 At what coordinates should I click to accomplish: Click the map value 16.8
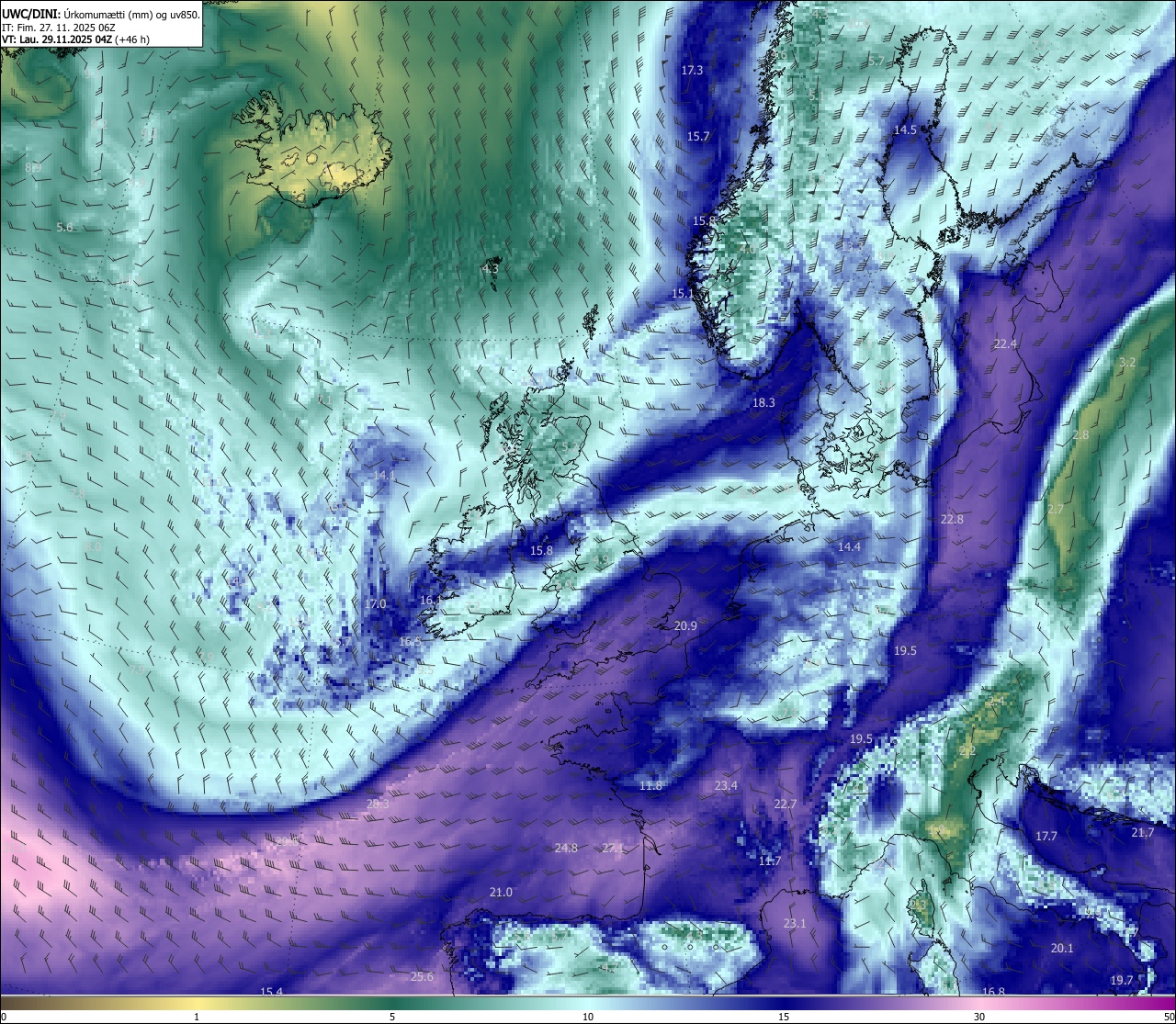[993, 992]
